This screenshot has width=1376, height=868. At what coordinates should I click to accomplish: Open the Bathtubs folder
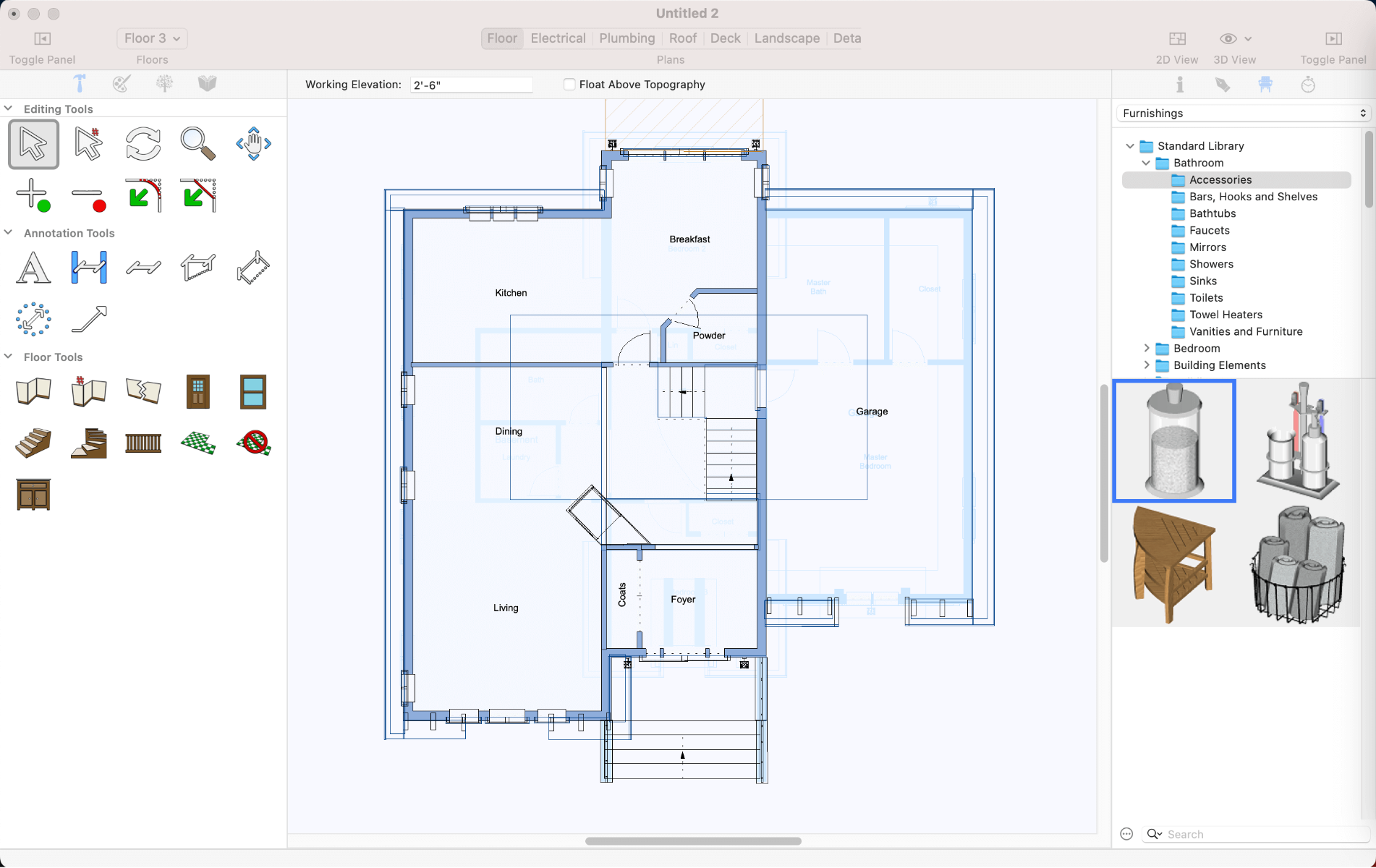(x=1213, y=213)
